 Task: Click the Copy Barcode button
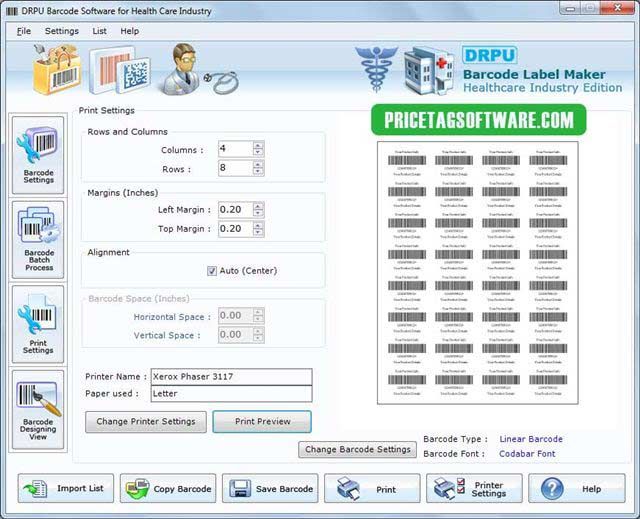click(x=168, y=489)
